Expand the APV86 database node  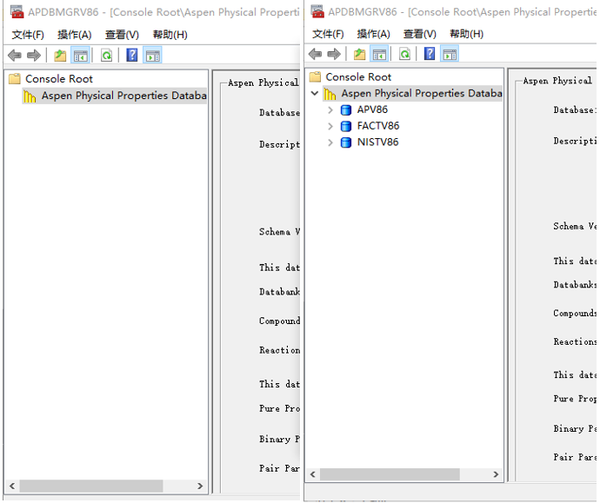click(330, 110)
